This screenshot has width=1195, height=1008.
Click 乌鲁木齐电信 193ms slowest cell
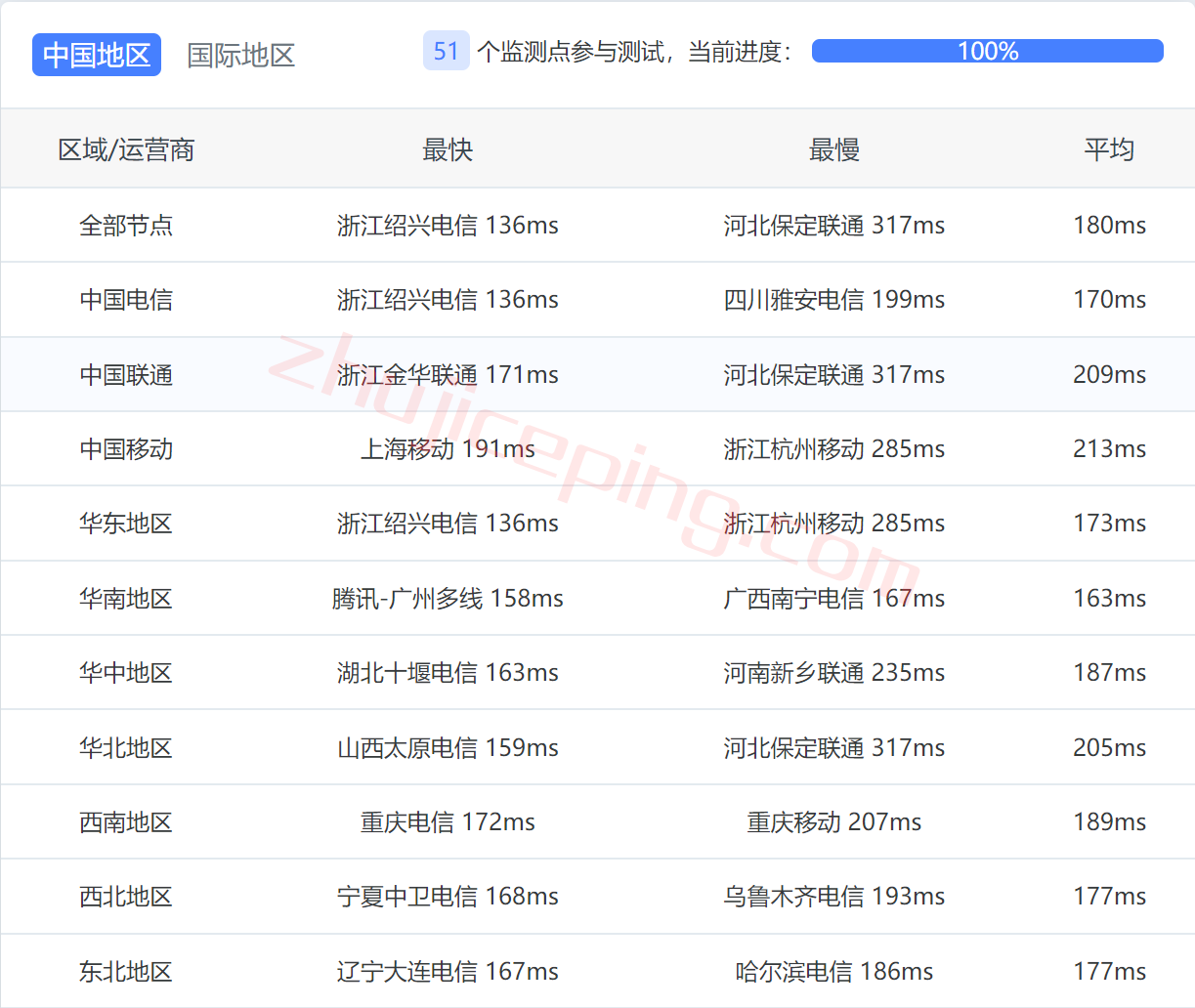point(833,897)
